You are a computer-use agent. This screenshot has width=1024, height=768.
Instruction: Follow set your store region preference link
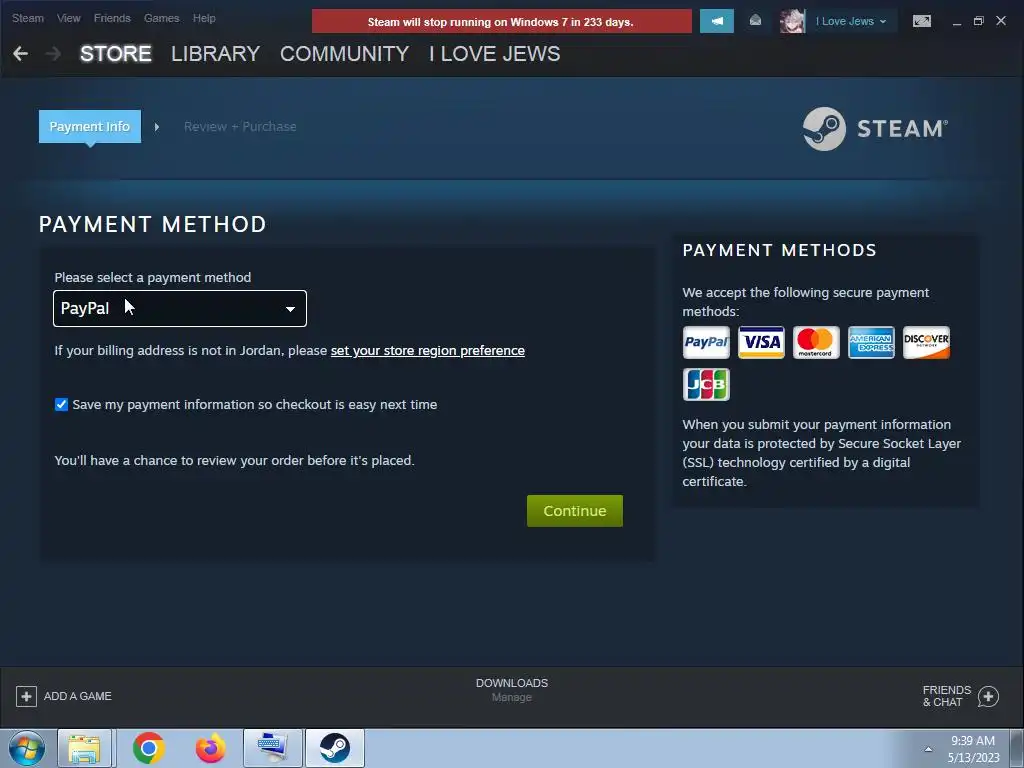click(x=428, y=351)
